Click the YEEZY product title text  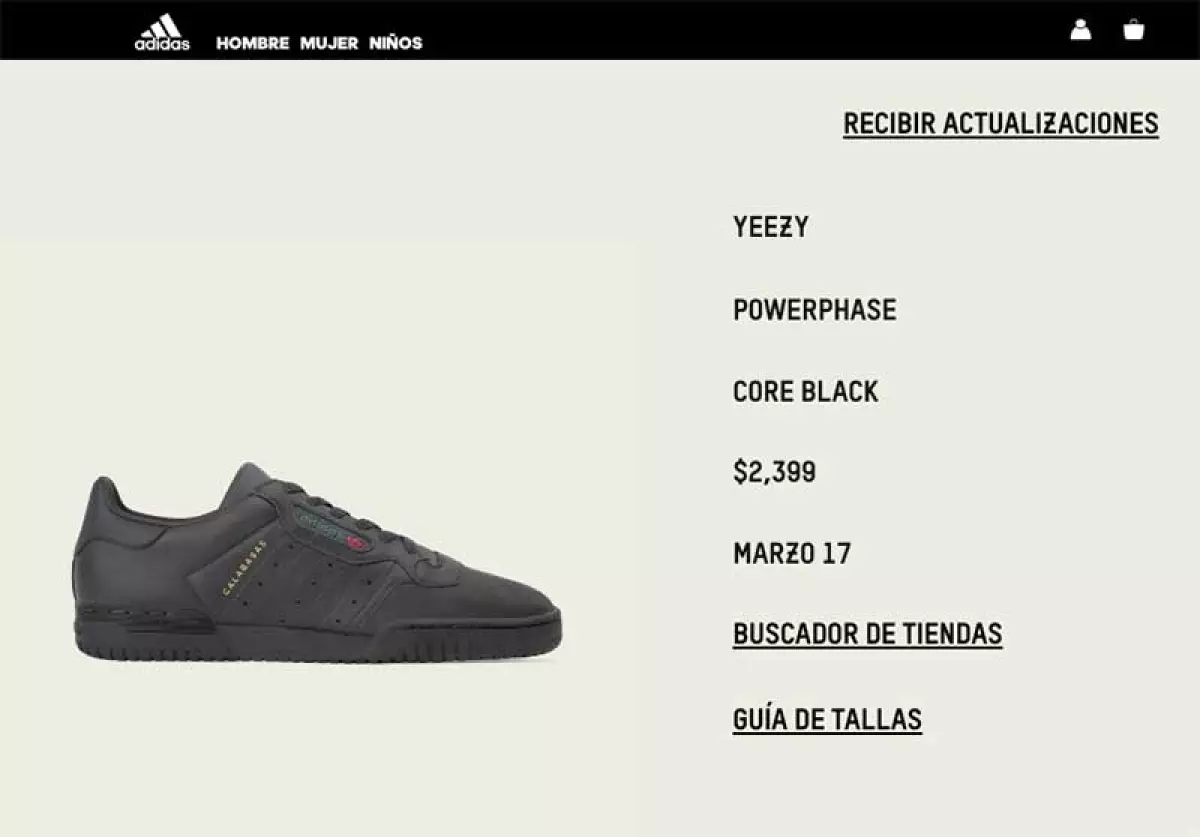[771, 228]
